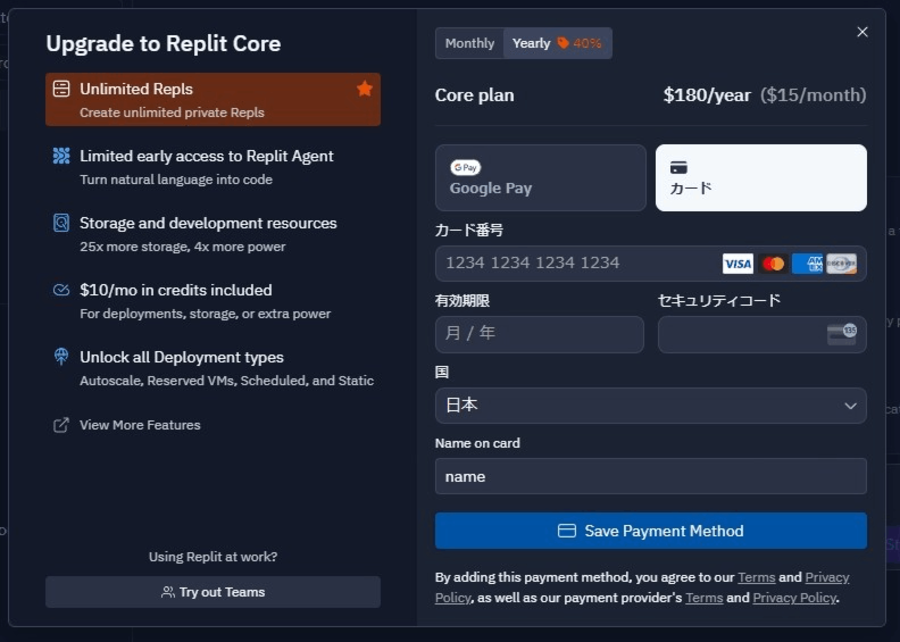Click the Try out Teams button
The width and height of the screenshot is (900, 642).
coord(213,592)
